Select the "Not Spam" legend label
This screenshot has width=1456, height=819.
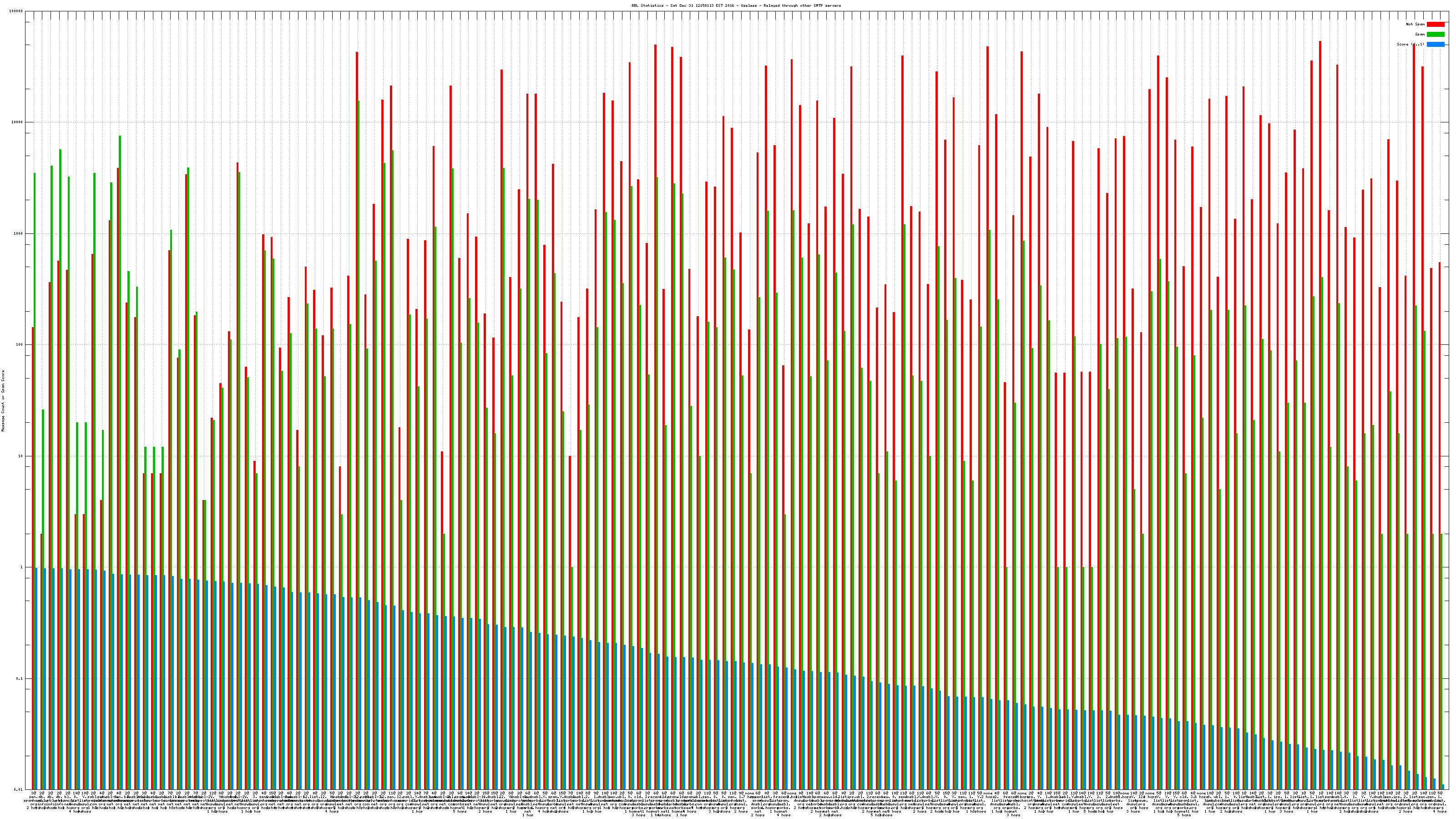(x=1416, y=24)
